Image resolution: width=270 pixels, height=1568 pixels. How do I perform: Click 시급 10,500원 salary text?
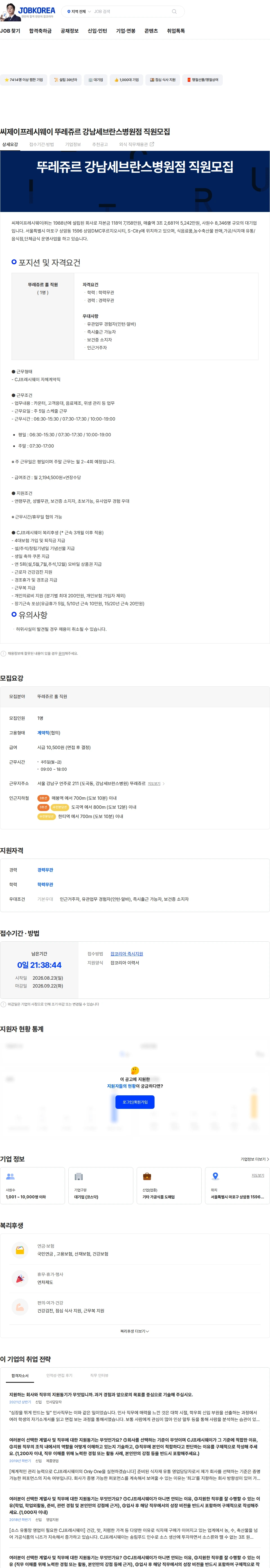[x=64, y=747]
